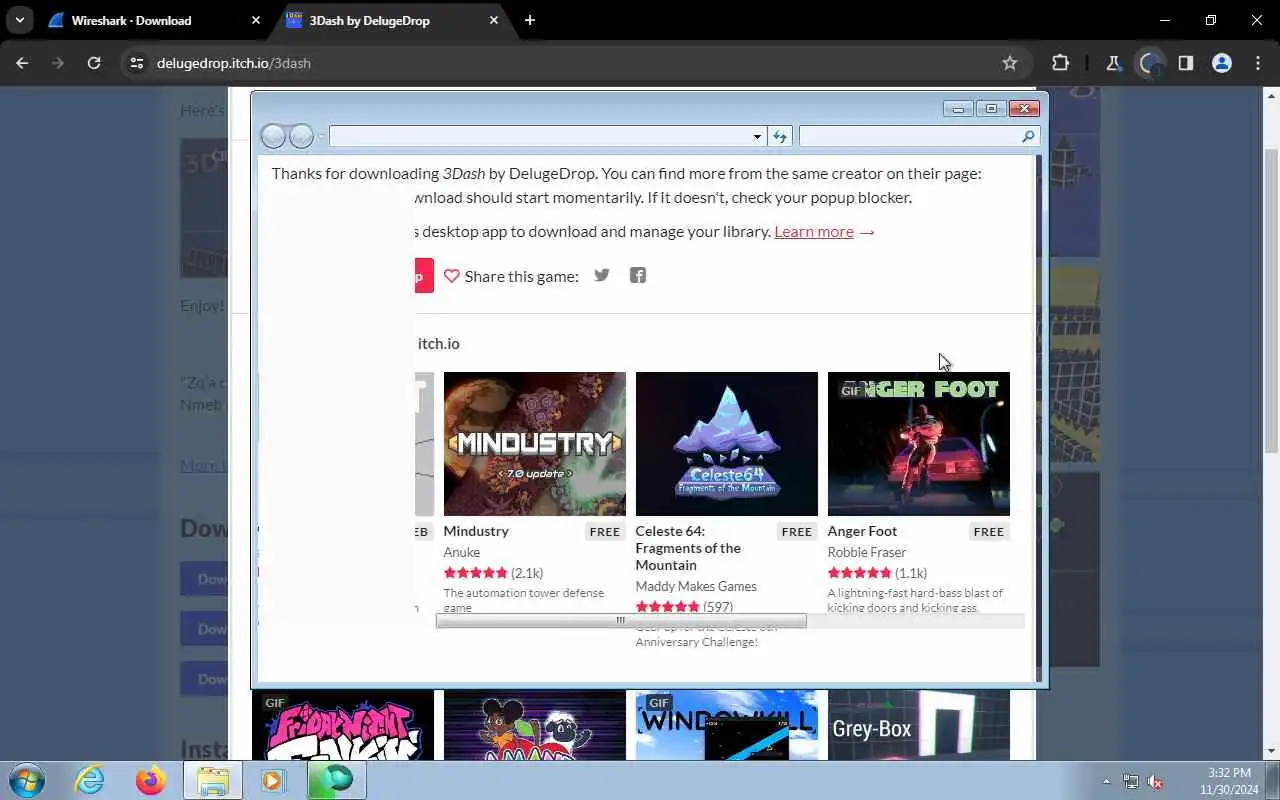
Task: Open the Chrome extensions puzzle icon
Action: tap(1060, 63)
